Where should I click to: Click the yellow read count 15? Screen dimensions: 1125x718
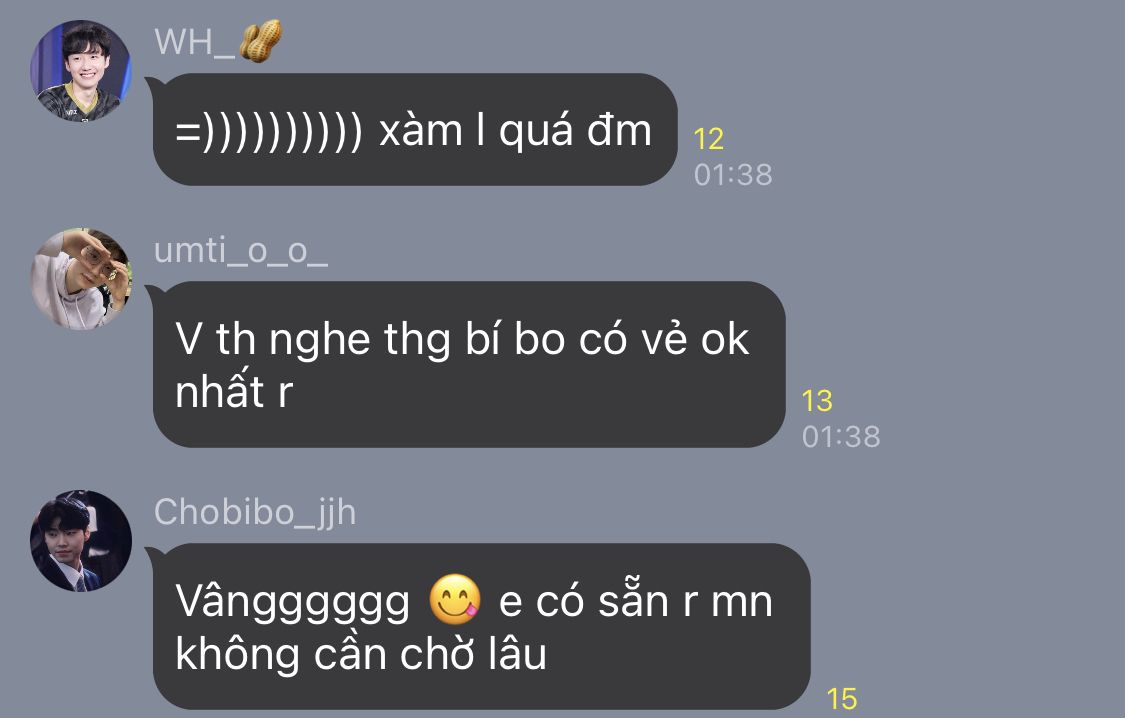[842, 699]
